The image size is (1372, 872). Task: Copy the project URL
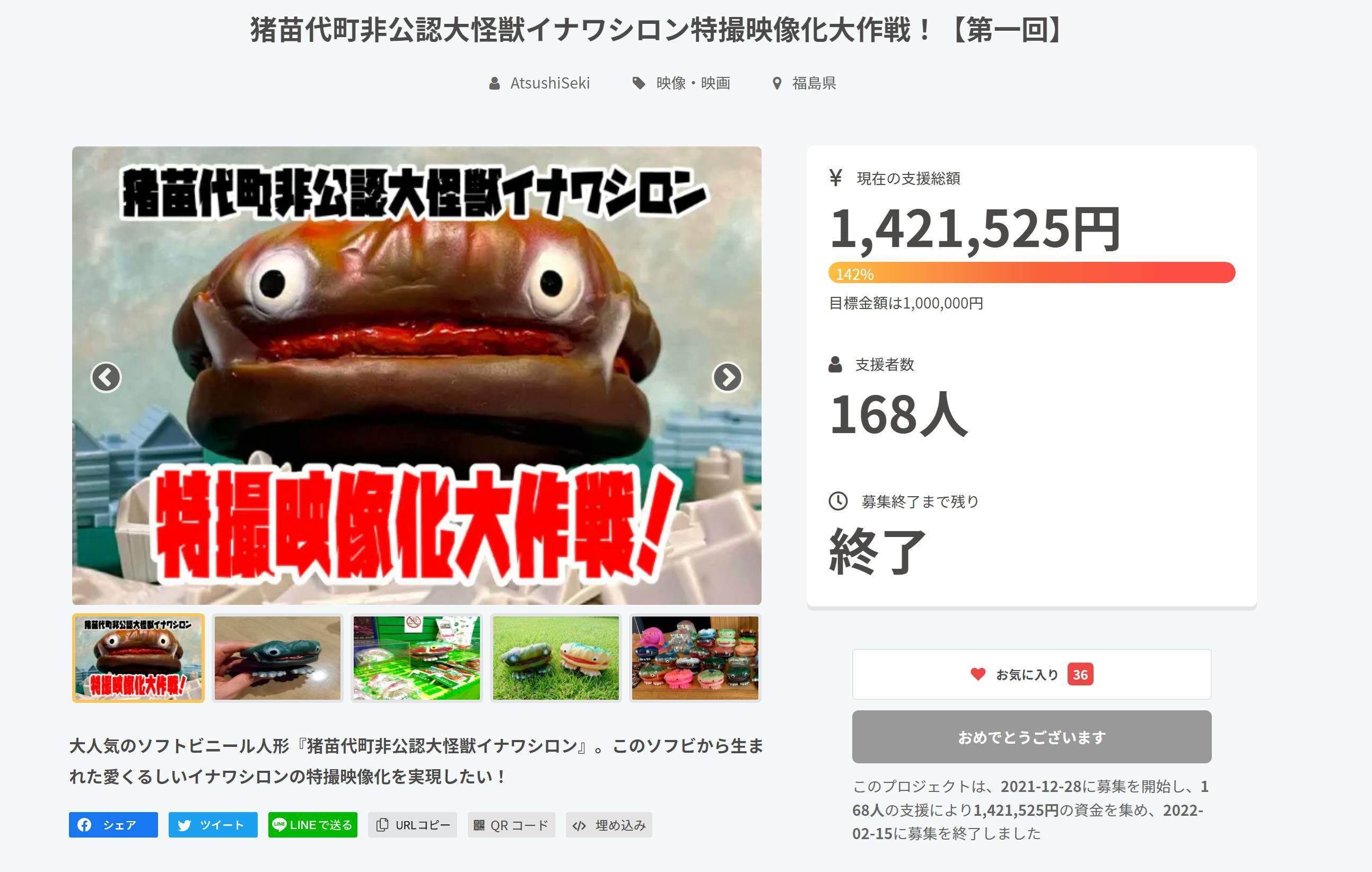click(413, 825)
